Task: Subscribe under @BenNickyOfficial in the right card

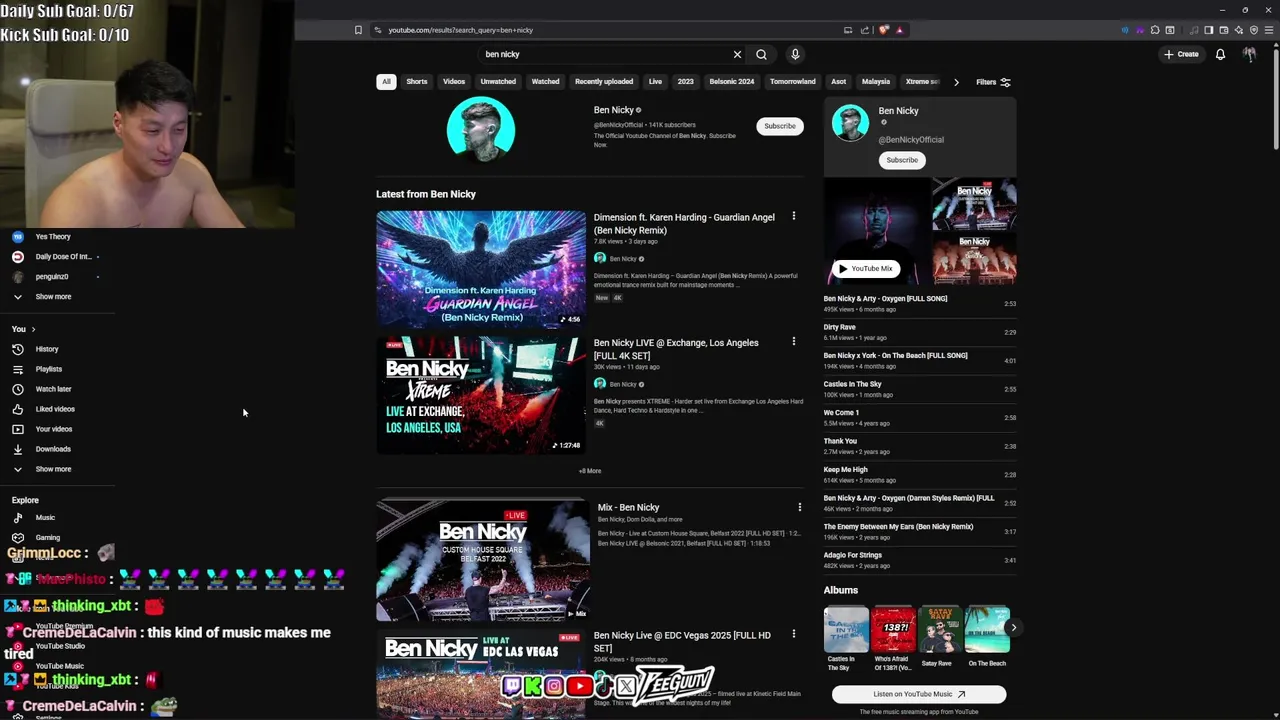Action: [x=902, y=160]
